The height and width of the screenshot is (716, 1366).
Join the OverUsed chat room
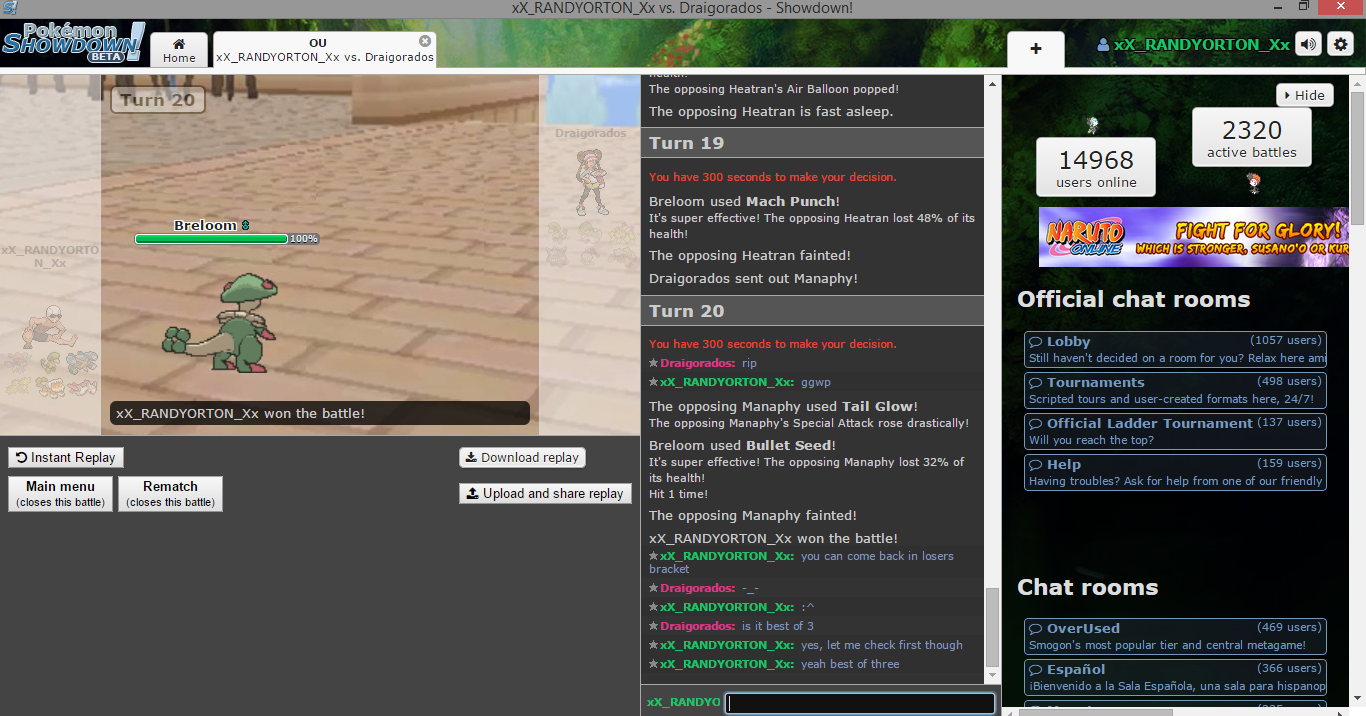click(1175, 637)
